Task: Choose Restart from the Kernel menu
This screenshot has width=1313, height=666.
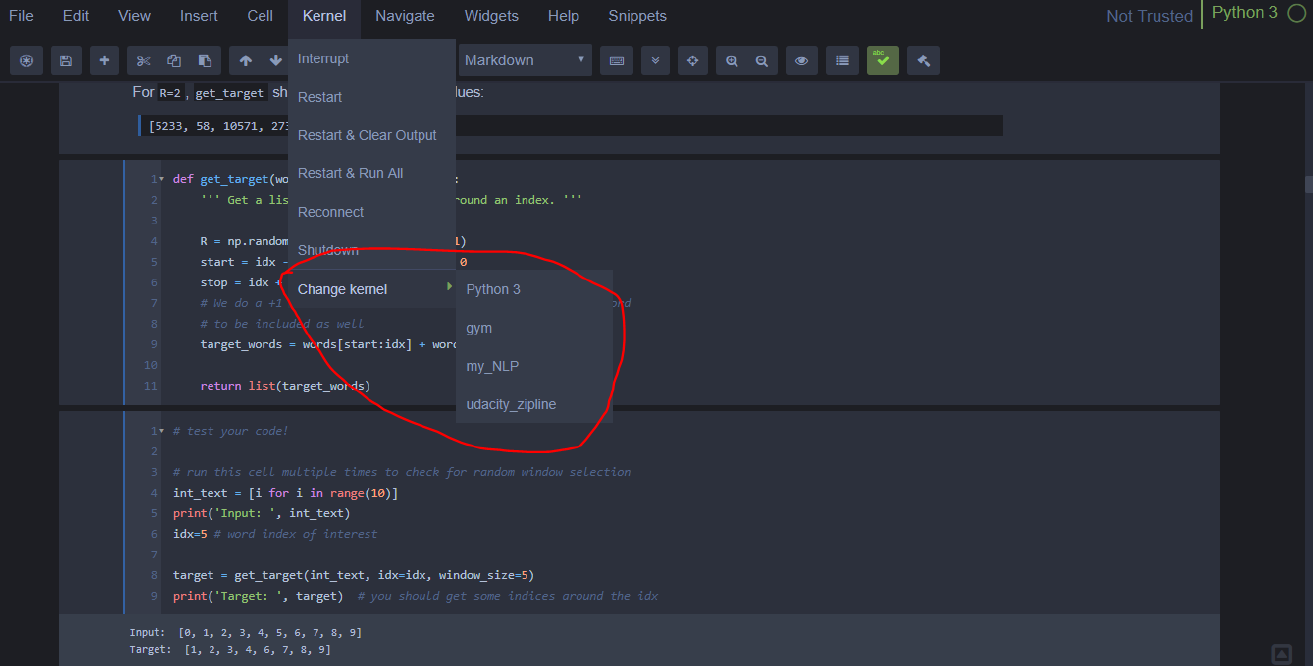Action: coord(372,97)
